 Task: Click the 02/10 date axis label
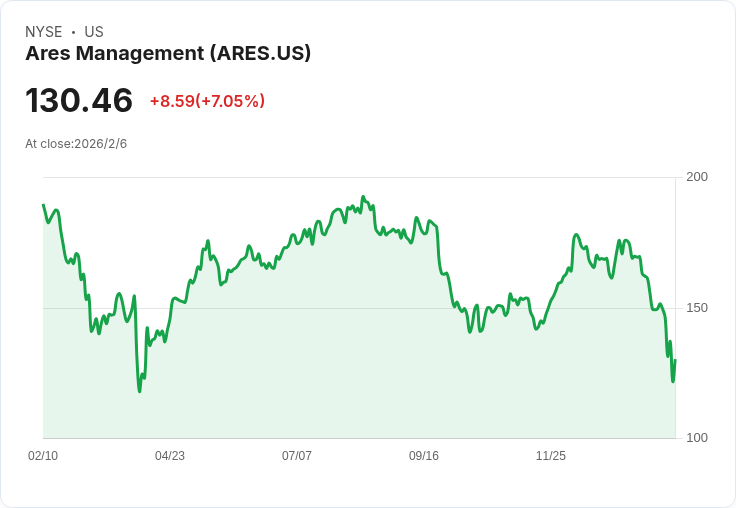pos(43,455)
